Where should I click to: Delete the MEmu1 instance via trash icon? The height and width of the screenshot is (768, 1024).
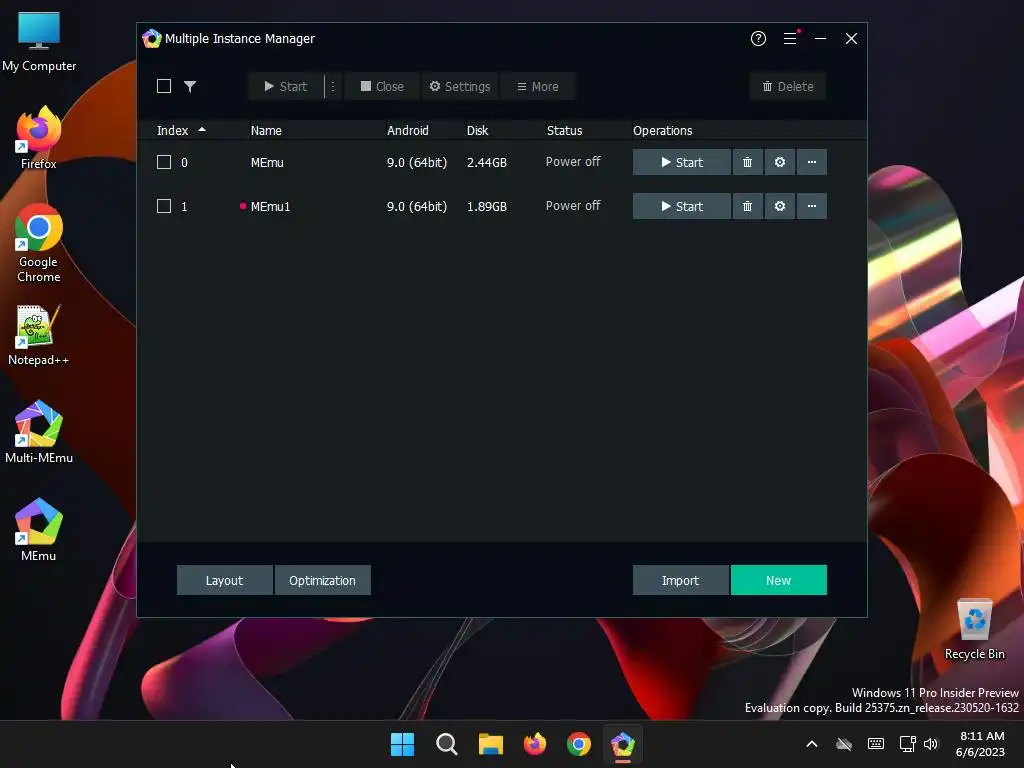click(747, 206)
